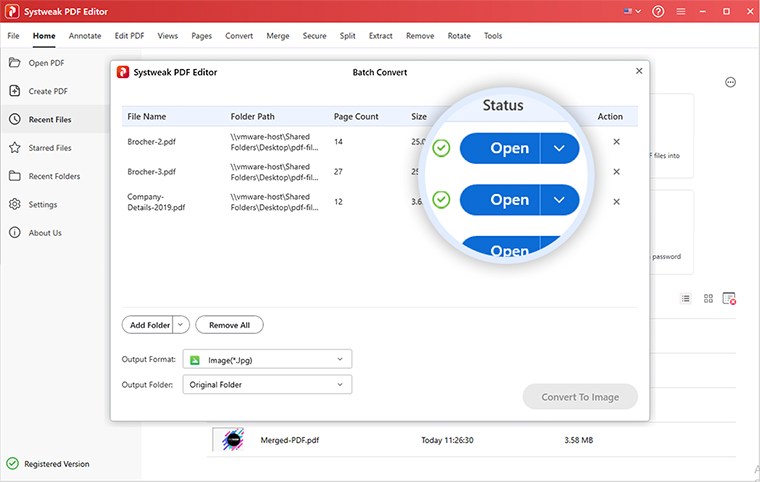The width and height of the screenshot is (760, 482).
Task: Select the Company-Details-2019.pdf file name
Action: pos(156,202)
